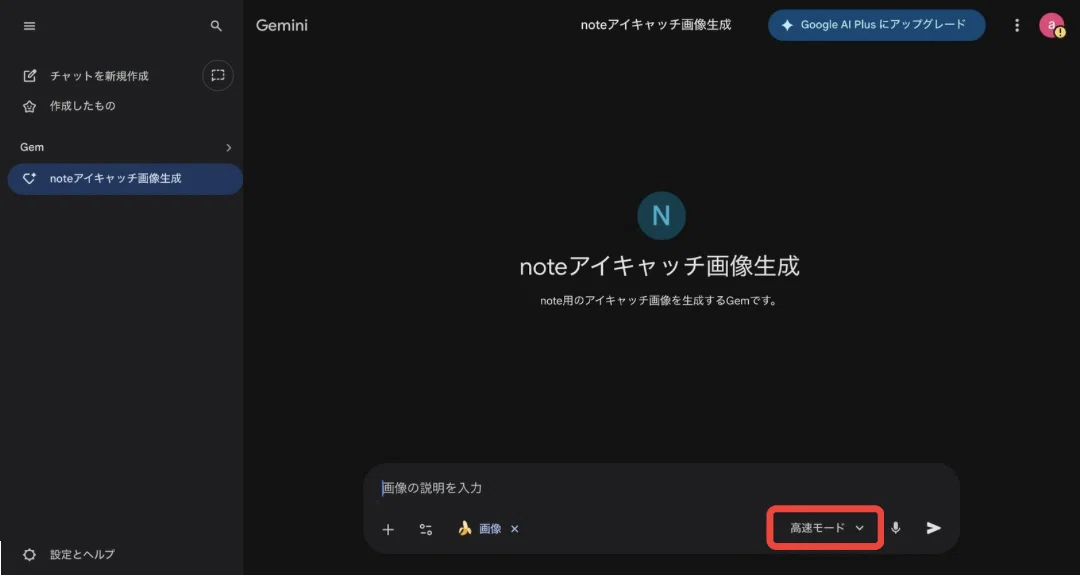The image size is (1080, 575).
Task: Add files with the plus icon
Action: 388,529
